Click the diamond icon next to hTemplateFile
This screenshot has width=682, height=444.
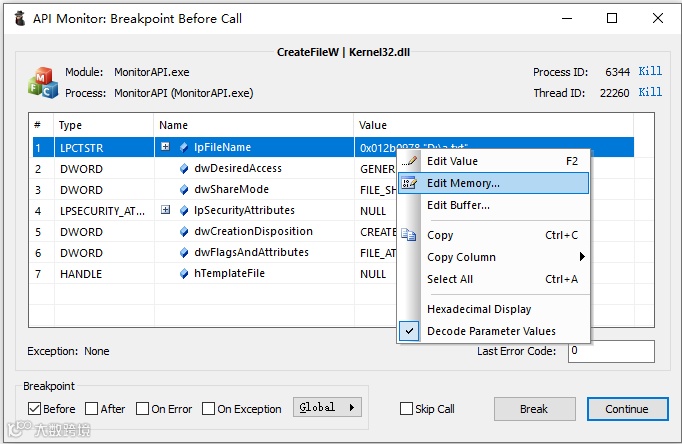point(184,274)
